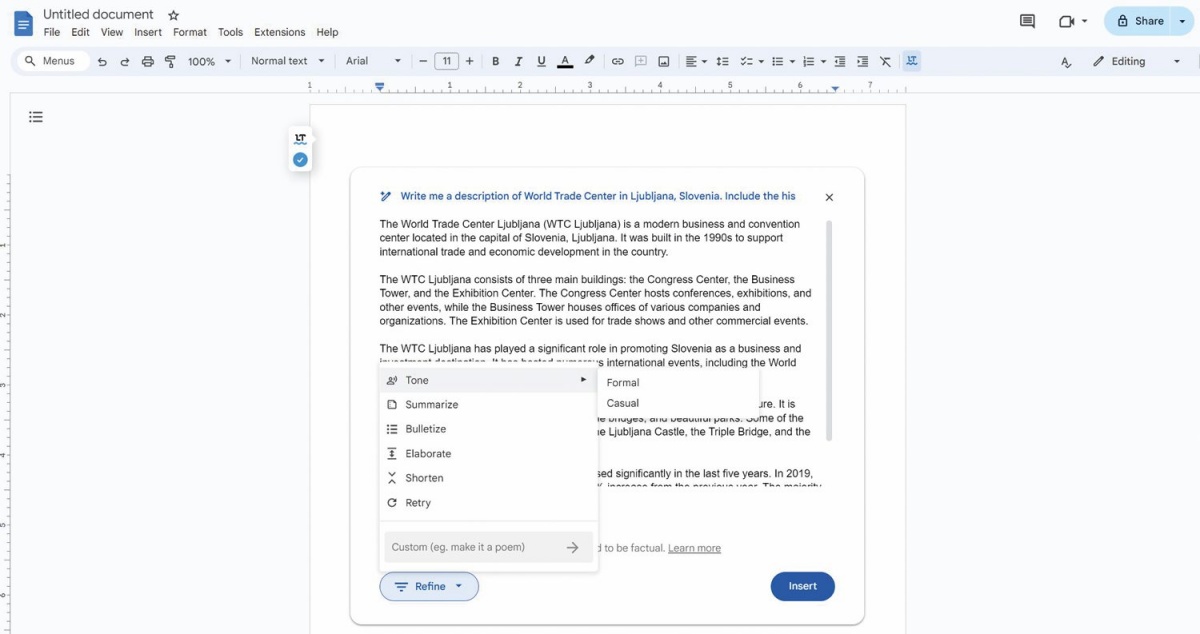Image resolution: width=1200 pixels, height=634 pixels.
Task: Star the Untitled document
Action: tap(174, 15)
